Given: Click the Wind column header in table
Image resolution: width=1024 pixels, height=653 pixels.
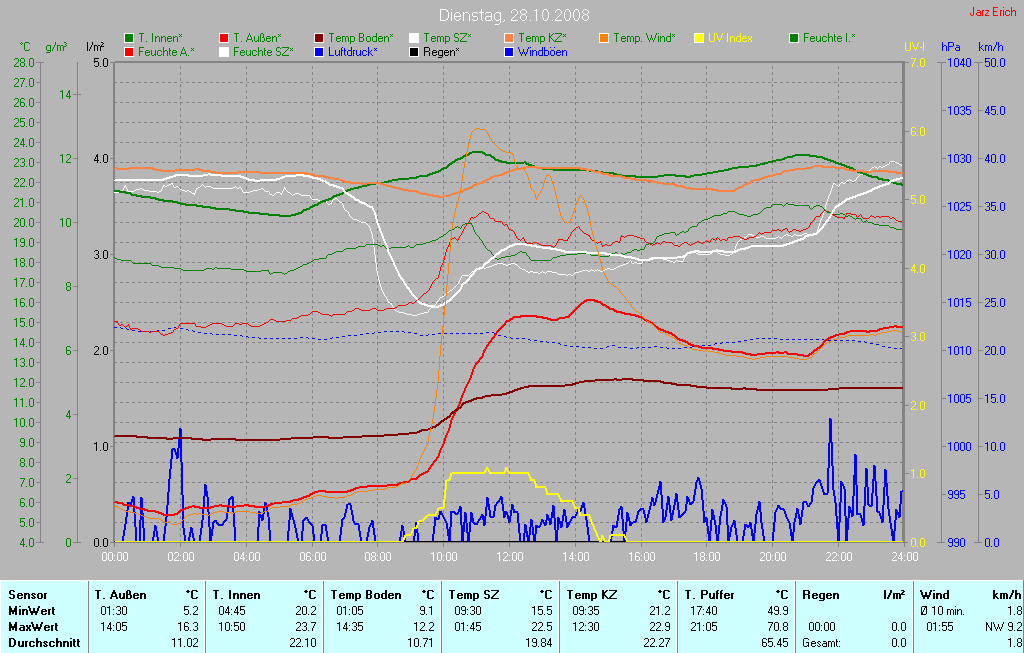Looking at the screenshot, I should point(934,594).
